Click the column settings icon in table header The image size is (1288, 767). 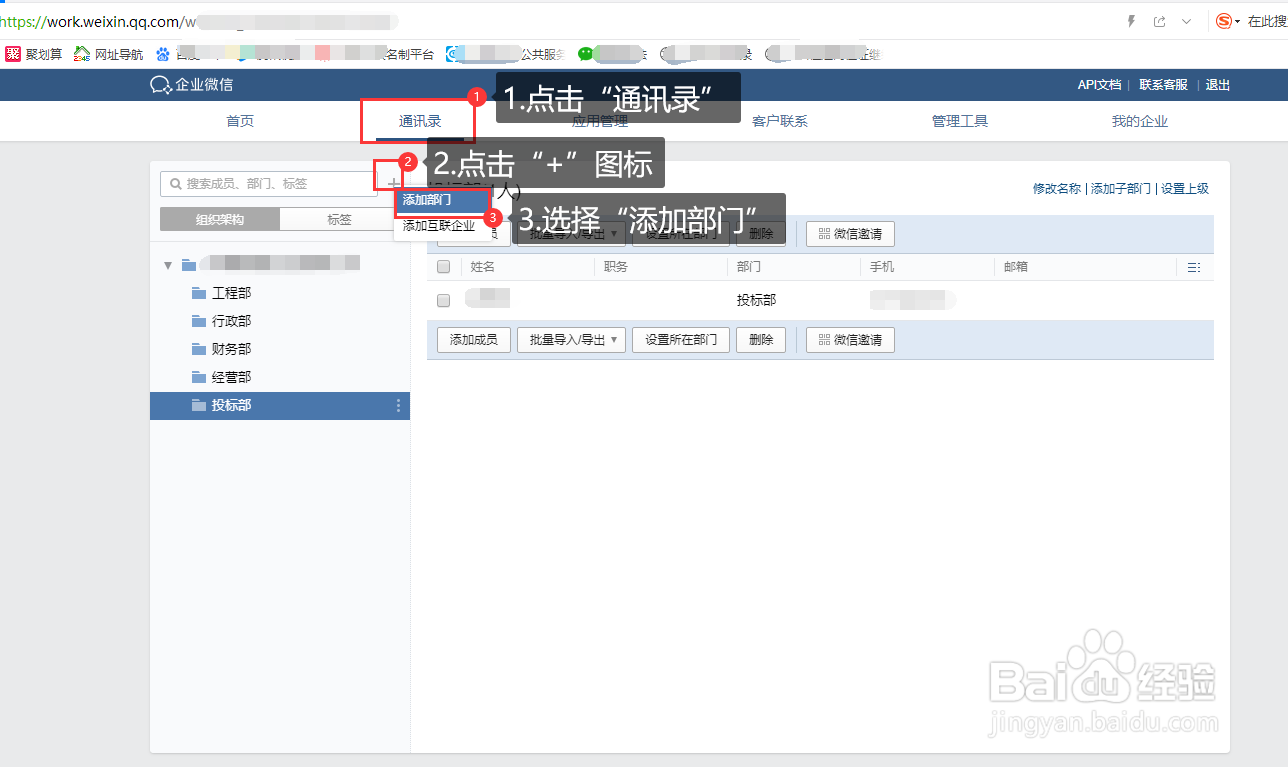pos(1192,267)
